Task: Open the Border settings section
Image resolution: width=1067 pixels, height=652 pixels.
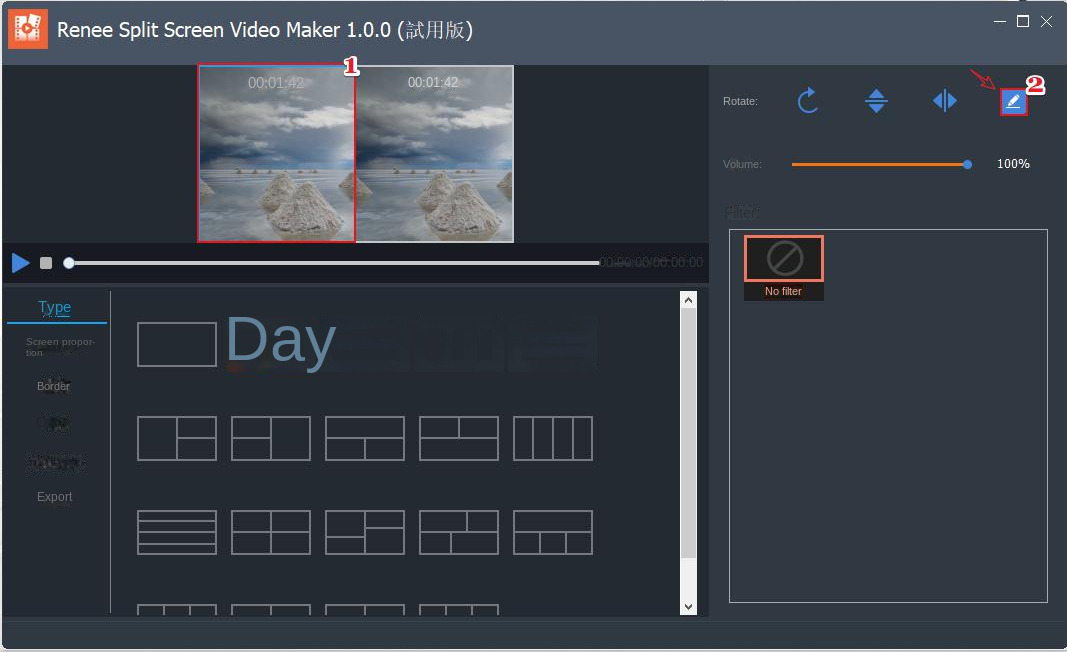Action: 53,386
